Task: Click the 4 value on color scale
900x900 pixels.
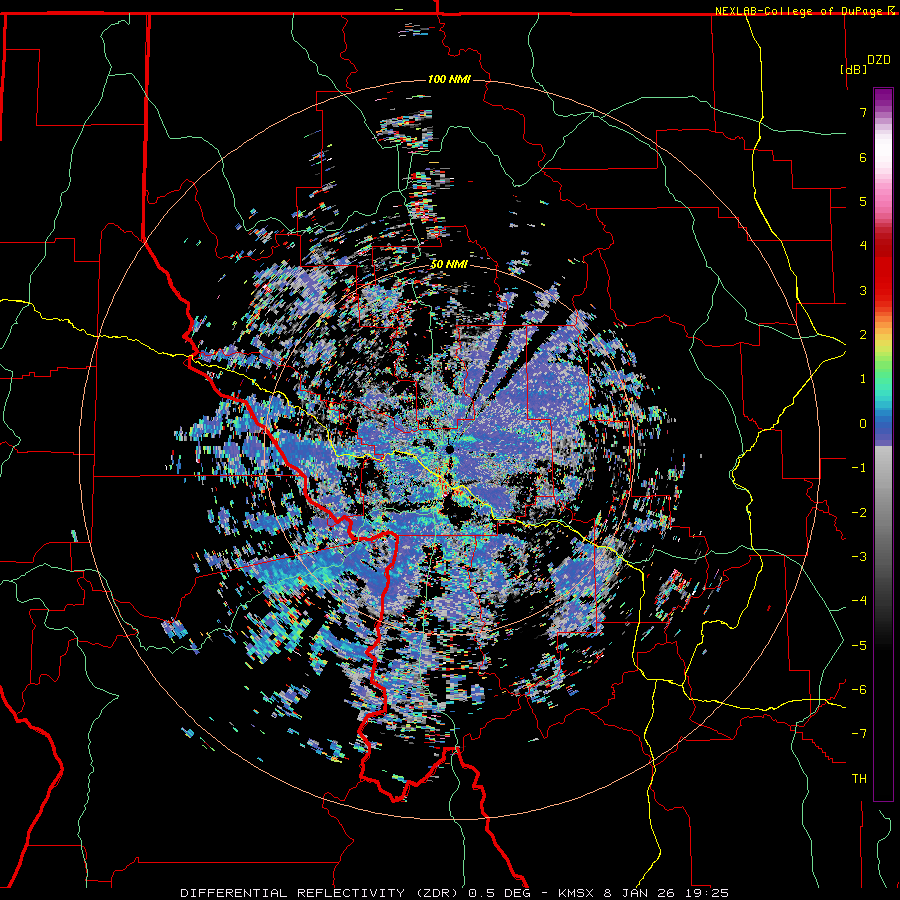Action: (x=863, y=246)
